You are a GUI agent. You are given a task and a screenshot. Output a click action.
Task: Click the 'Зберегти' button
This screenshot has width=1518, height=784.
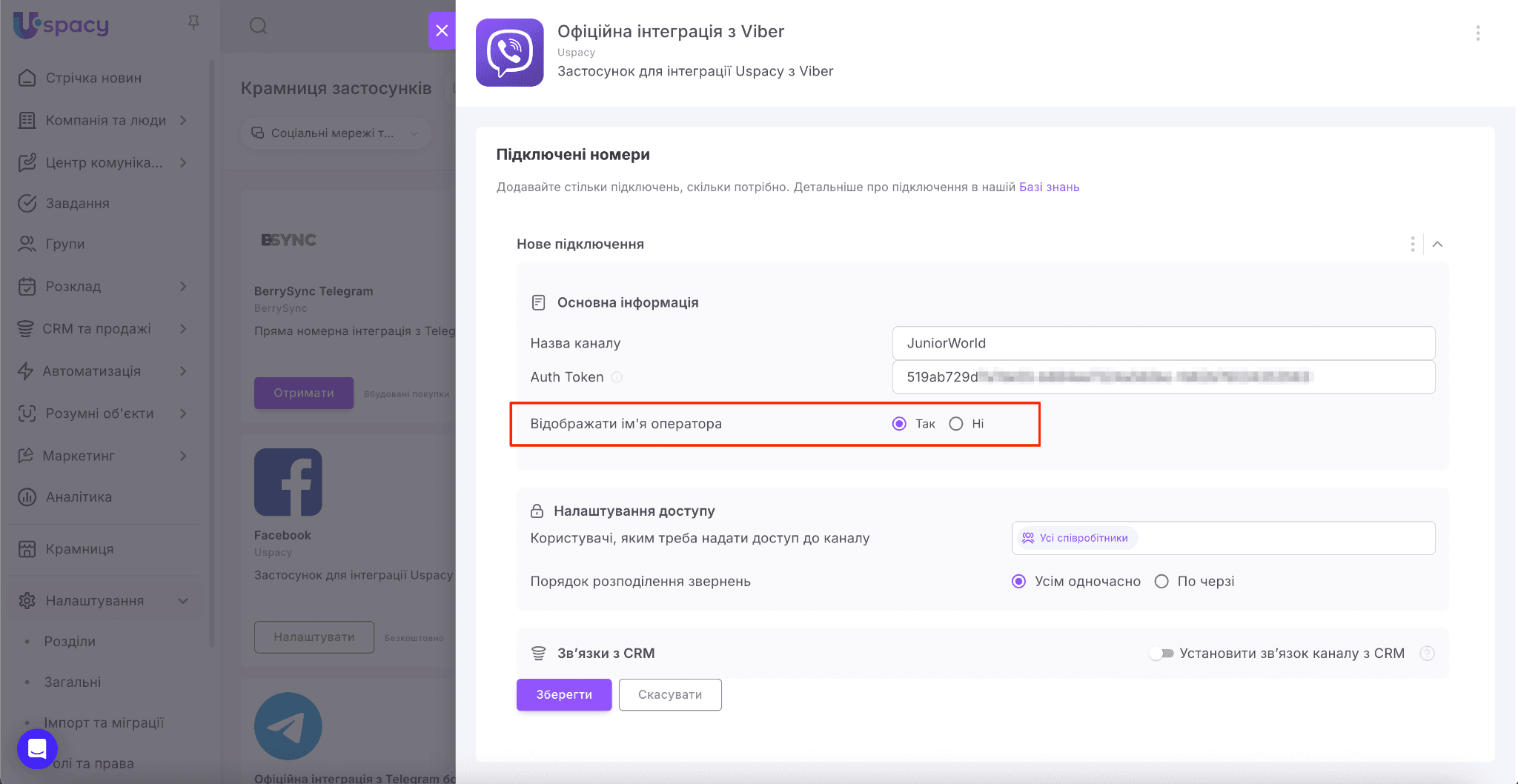(x=564, y=695)
